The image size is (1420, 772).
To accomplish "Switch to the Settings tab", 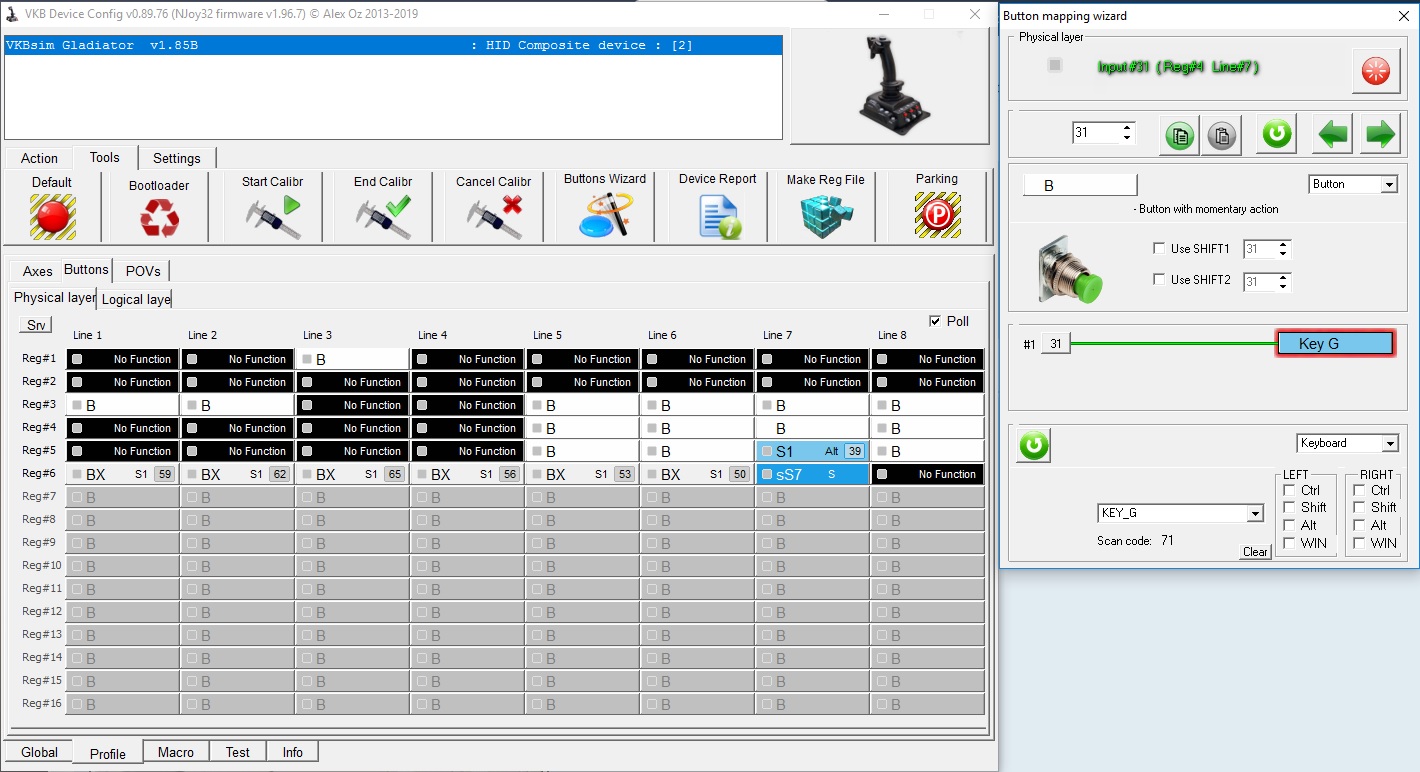I will 177,158.
